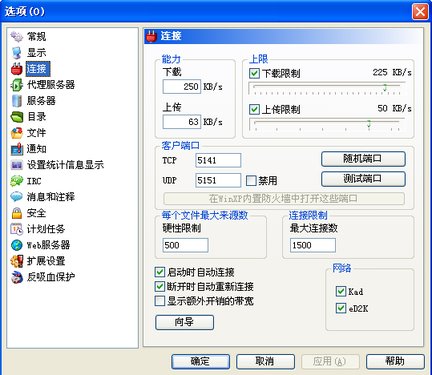
Task: Open 计划任务 options page
Action: 46,229
